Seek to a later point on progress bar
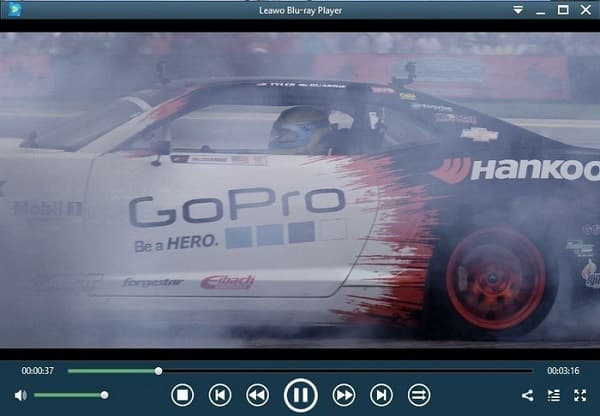 [347, 371]
